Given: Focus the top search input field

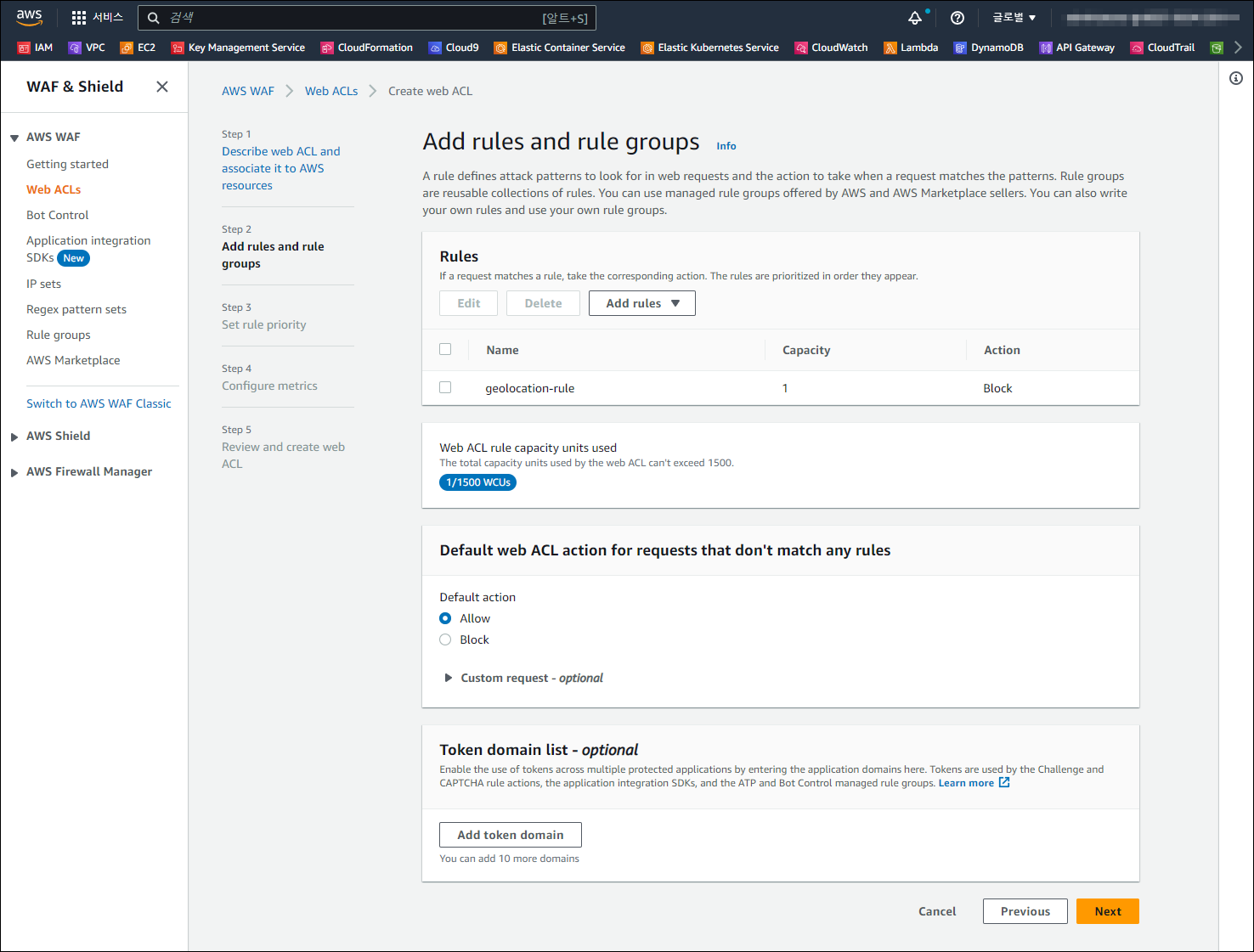Looking at the screenshot, I should pos(367,18).
